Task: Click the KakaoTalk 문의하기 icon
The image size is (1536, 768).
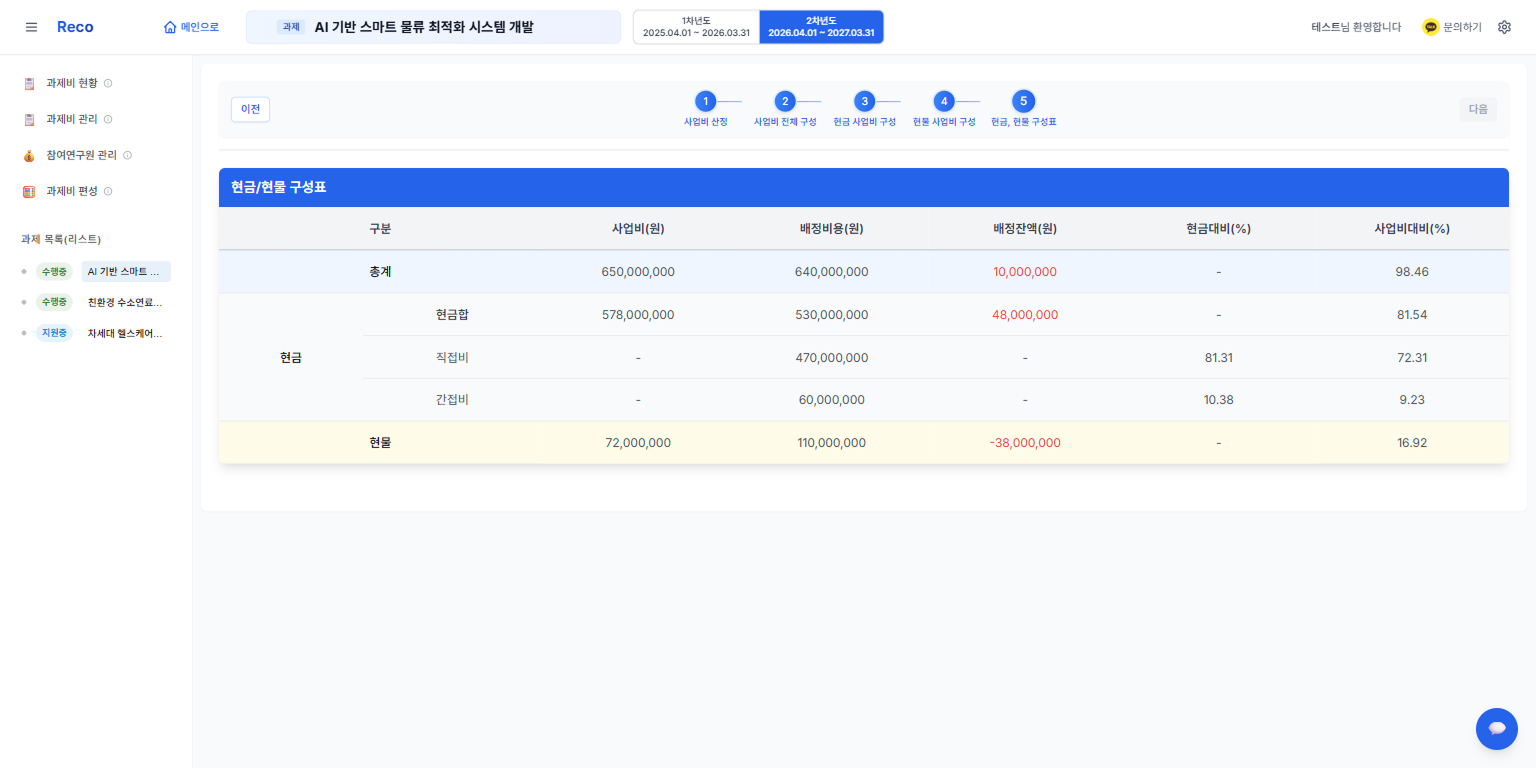Action: point(1430,27)
